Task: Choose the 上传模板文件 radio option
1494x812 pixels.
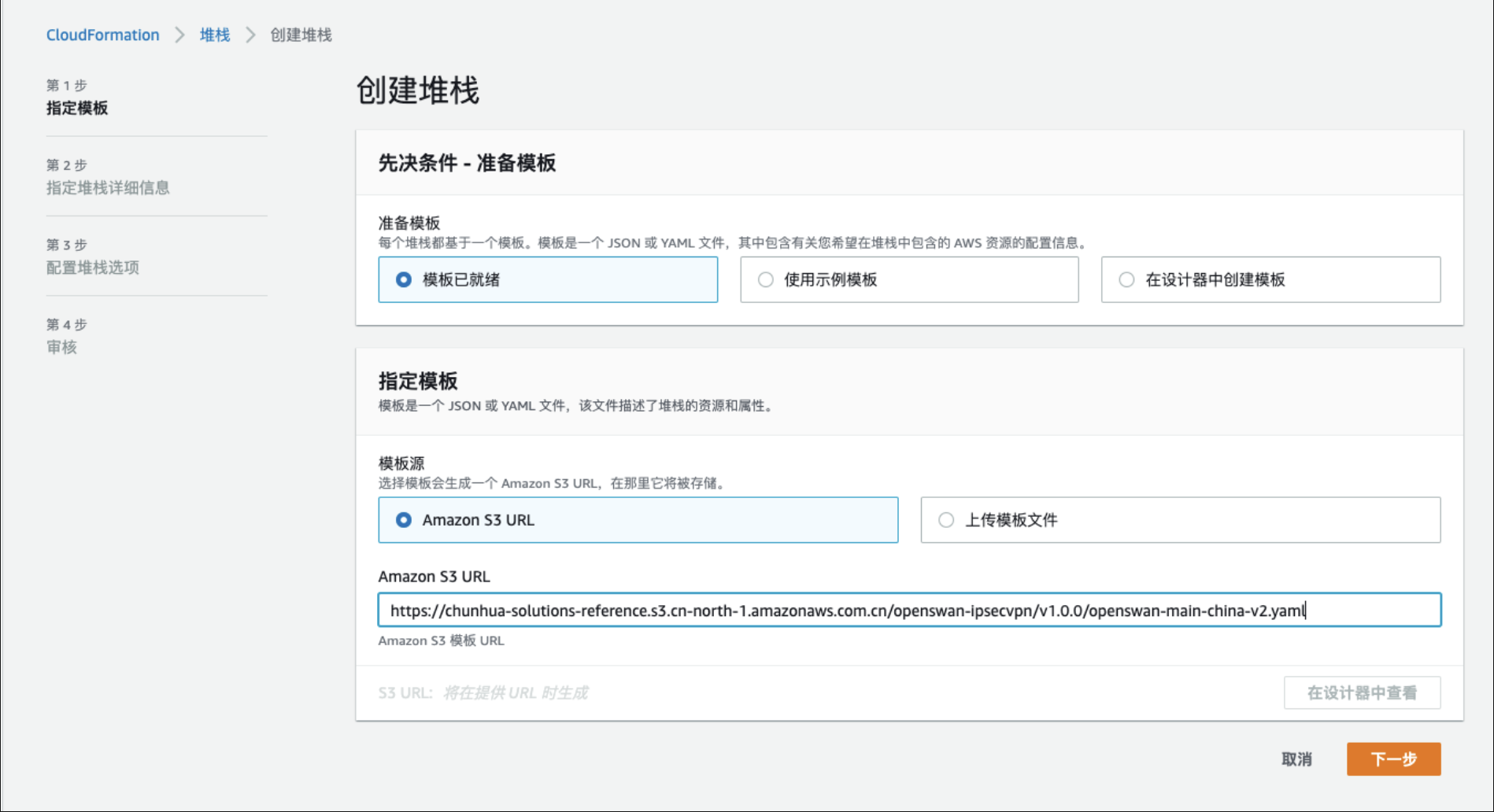Action: click(1181, 519)
